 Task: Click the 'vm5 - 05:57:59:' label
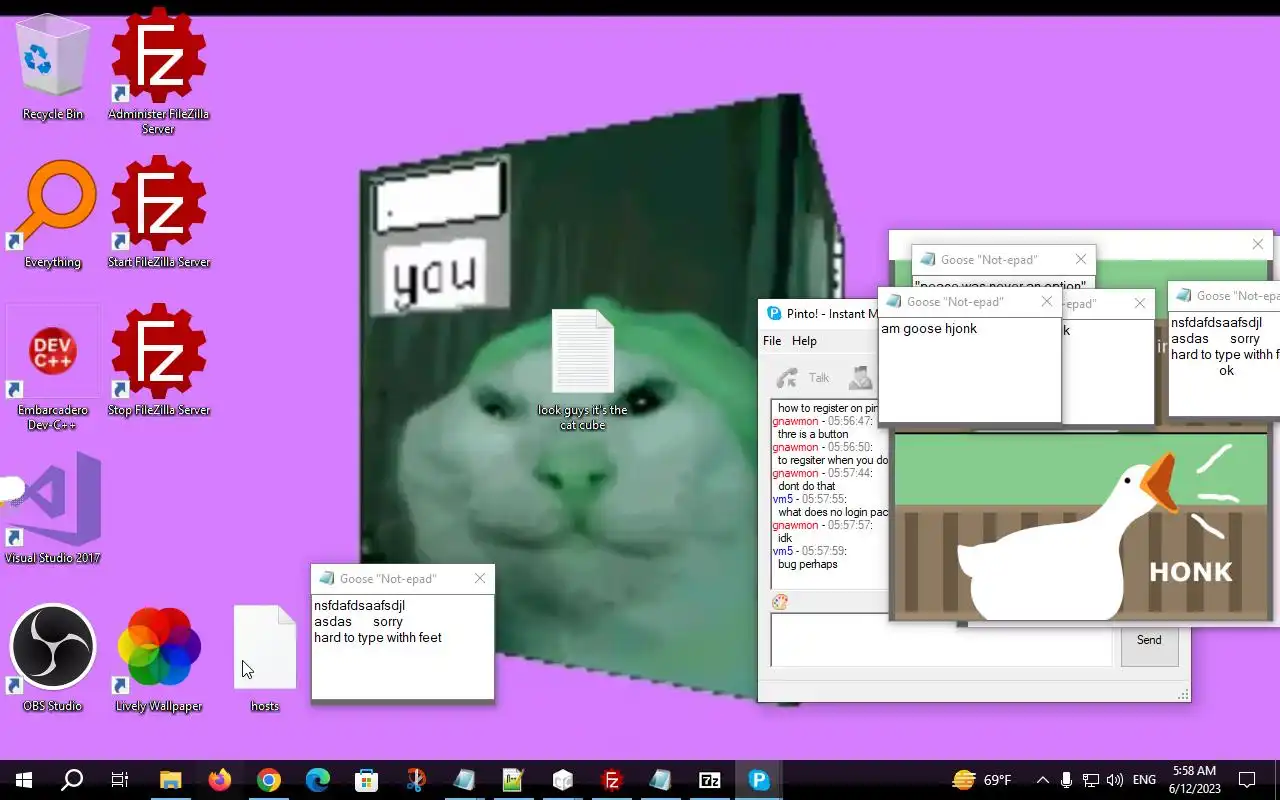tap(810, 551)
